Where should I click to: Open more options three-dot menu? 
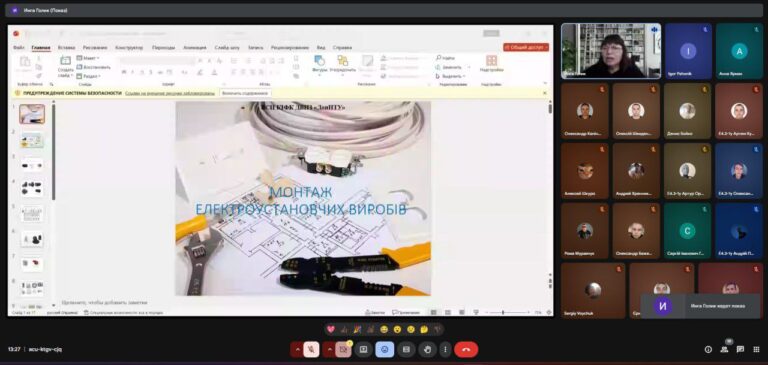click(x=445, y=349)
